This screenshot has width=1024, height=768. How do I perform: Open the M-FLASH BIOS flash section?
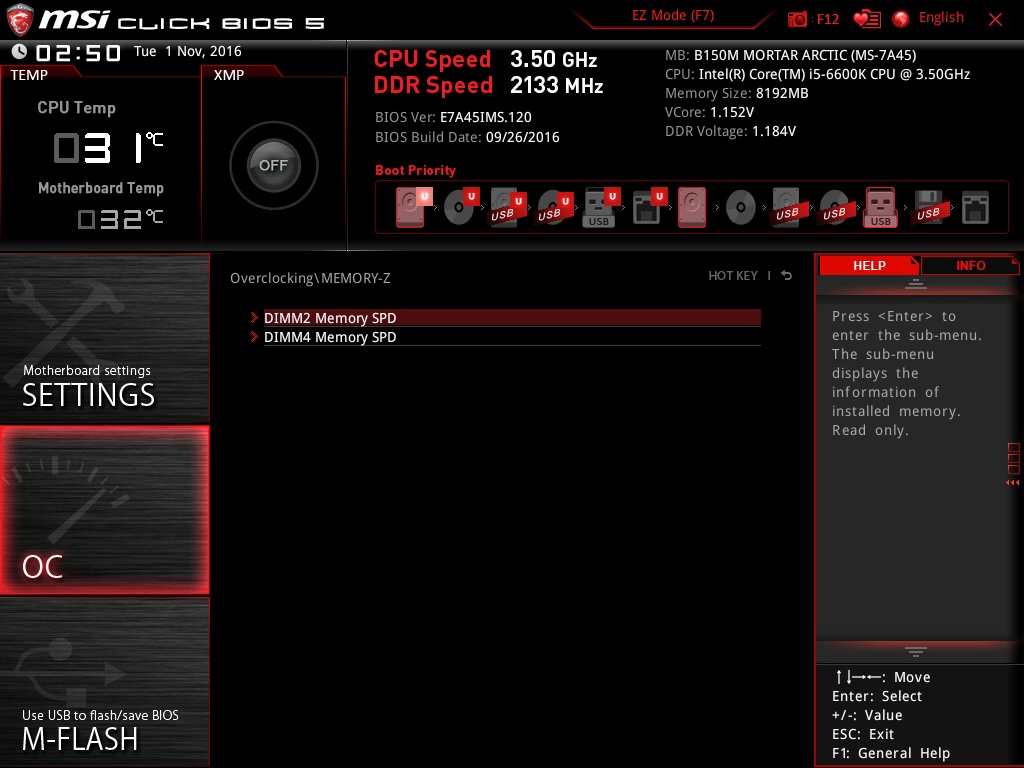click(x=104, y=682)
